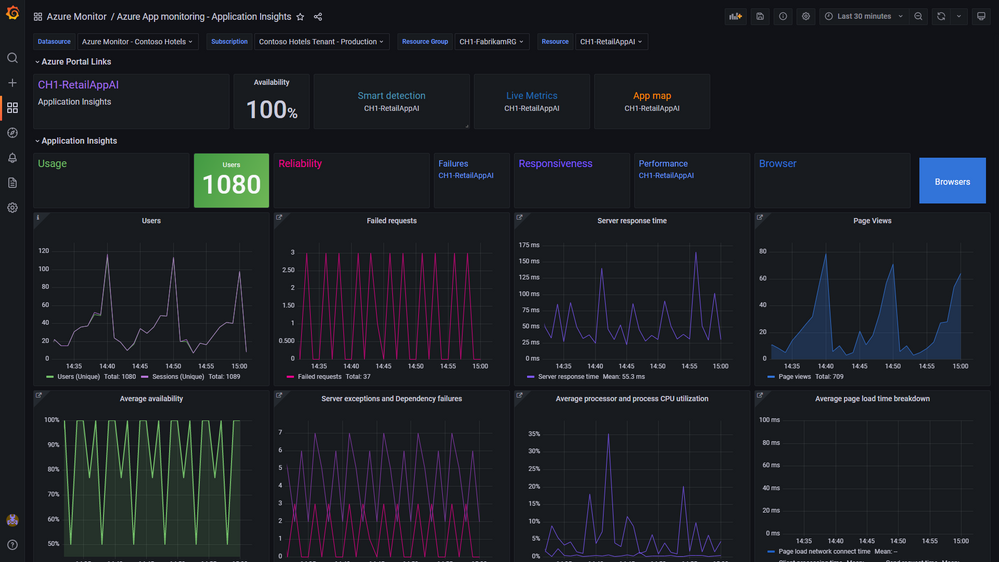
Task: Open Failed requests panel title menu
Action: coord(391,220)
